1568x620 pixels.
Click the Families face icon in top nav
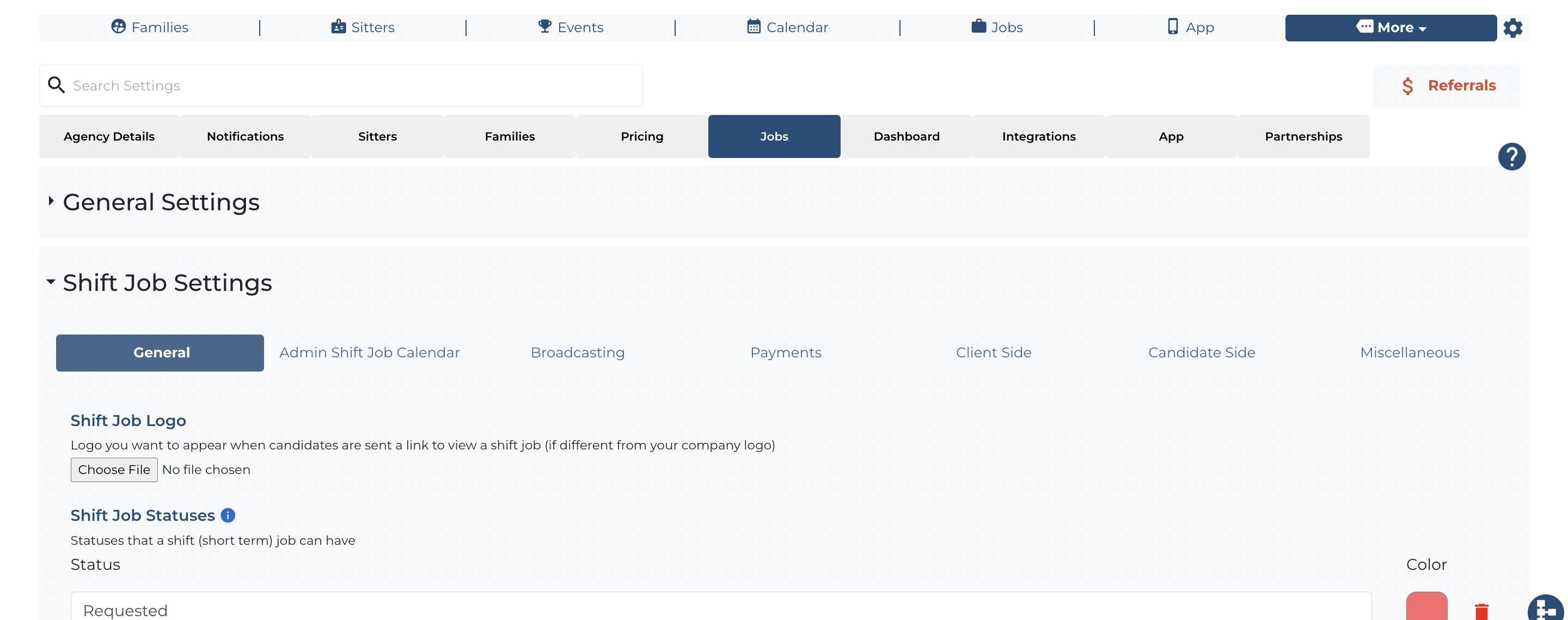tap(118, 26)
